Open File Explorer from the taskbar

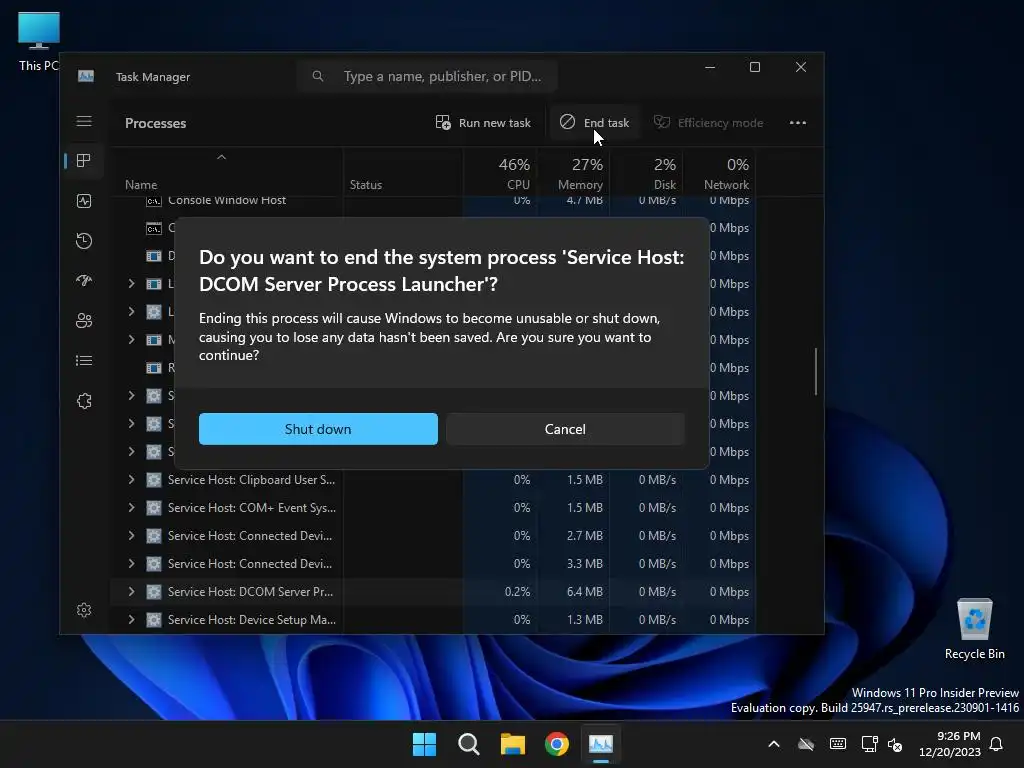(x=513, y=744)
